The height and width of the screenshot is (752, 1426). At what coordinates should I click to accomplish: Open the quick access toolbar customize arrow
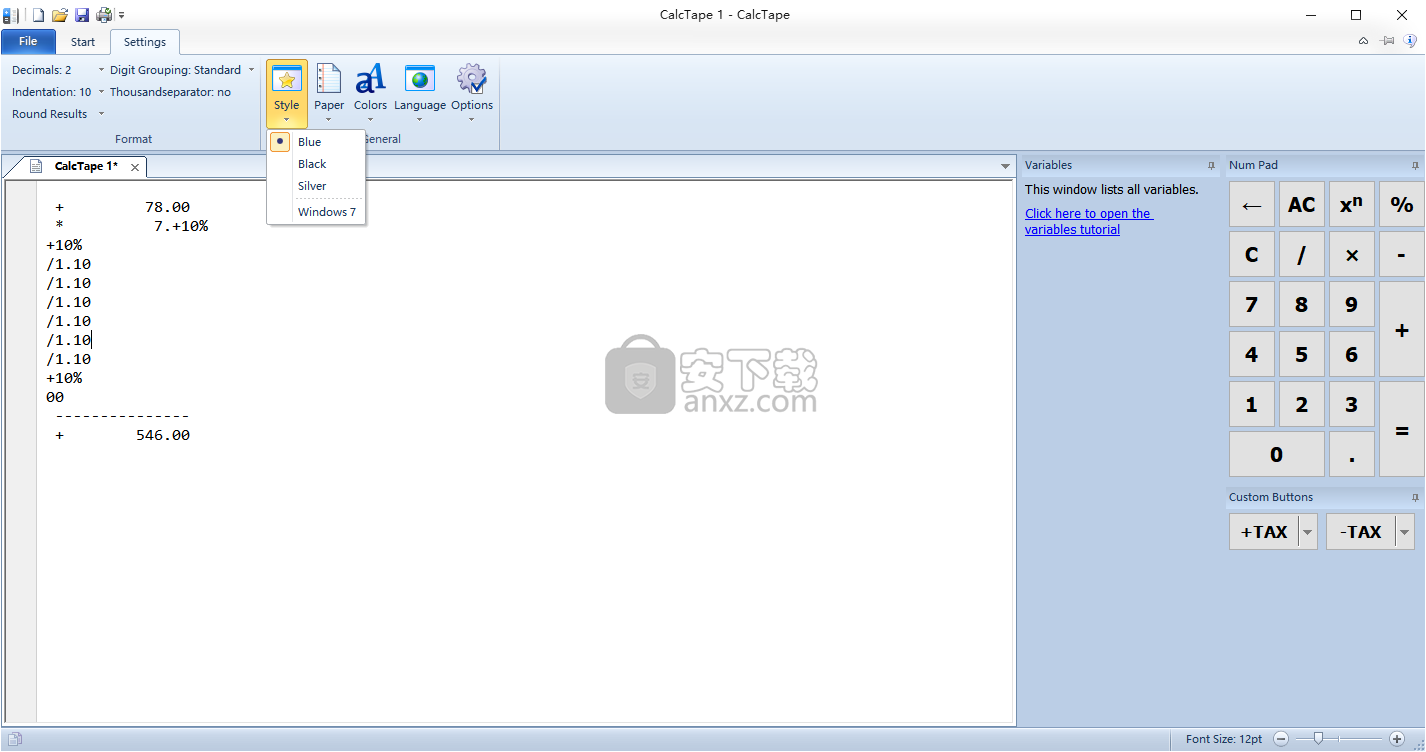(122, 15)
